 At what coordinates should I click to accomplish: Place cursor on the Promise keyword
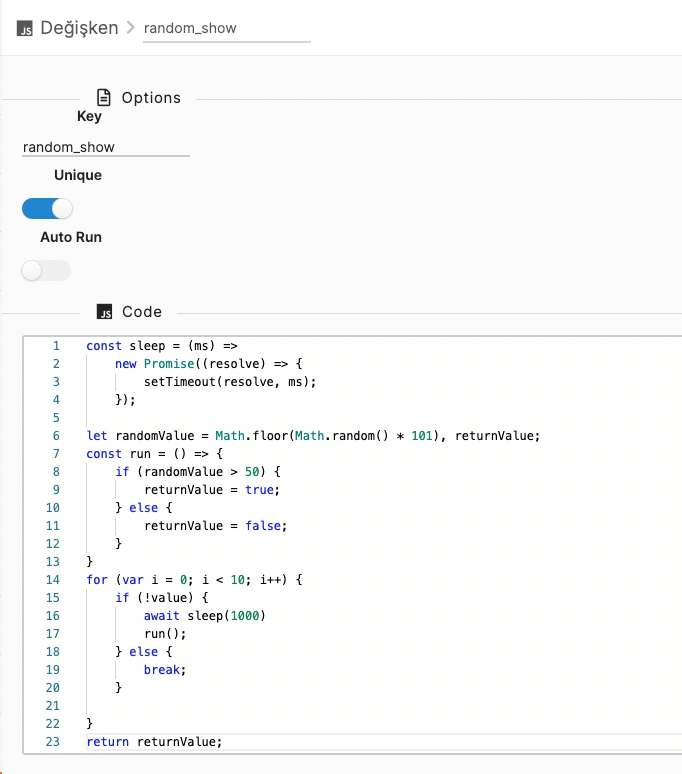[x=170, y=363]
